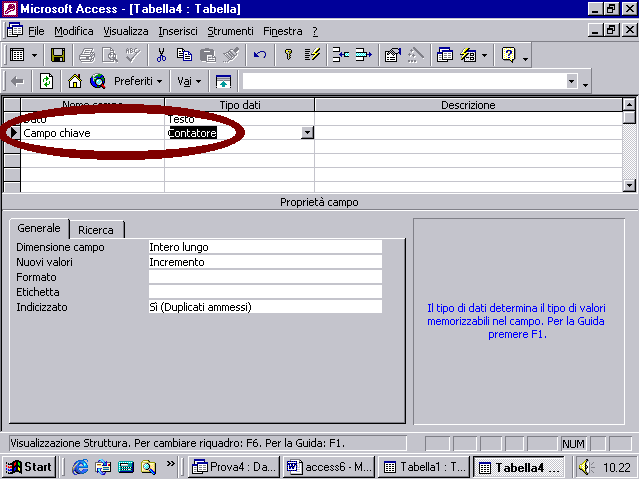Click the Undo arrow icon
The width and height of the screenshot is (639, 479).
260,55
